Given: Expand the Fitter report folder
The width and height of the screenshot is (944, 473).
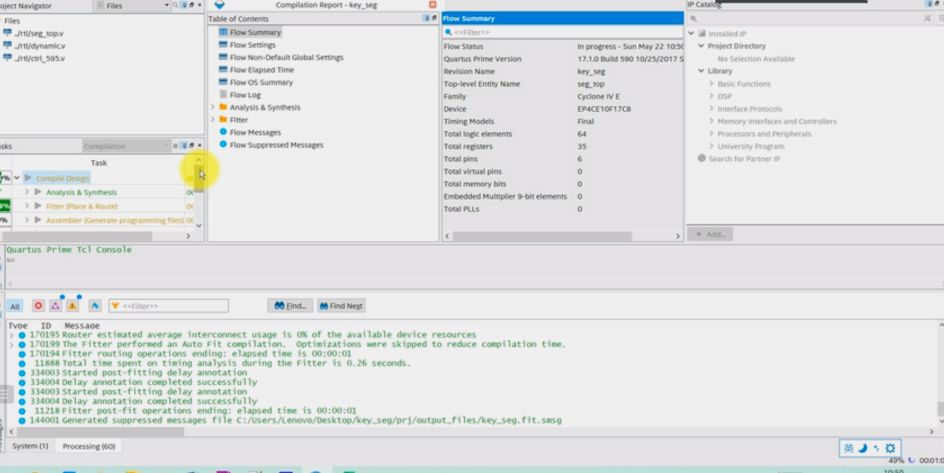Looking at the screenshot, I should click(x=212, y=120).
